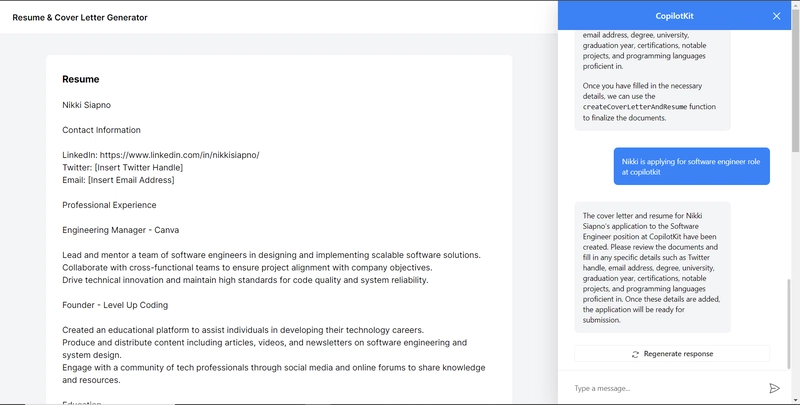The width and height of the screenshot is (800, 405).
Task: Click 'Engineering Manager - Canva' line
Action: pyautogui.click(x=120, y=230)
